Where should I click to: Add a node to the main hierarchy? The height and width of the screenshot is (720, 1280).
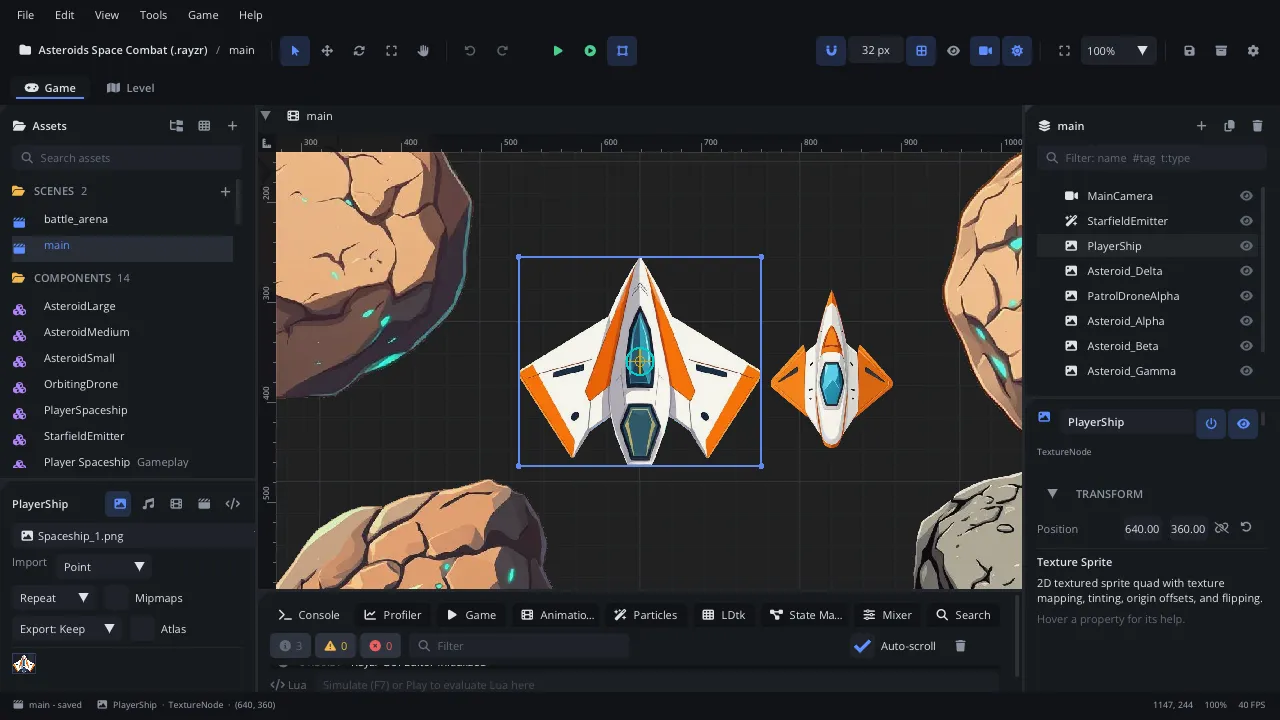coord(1201,126)
